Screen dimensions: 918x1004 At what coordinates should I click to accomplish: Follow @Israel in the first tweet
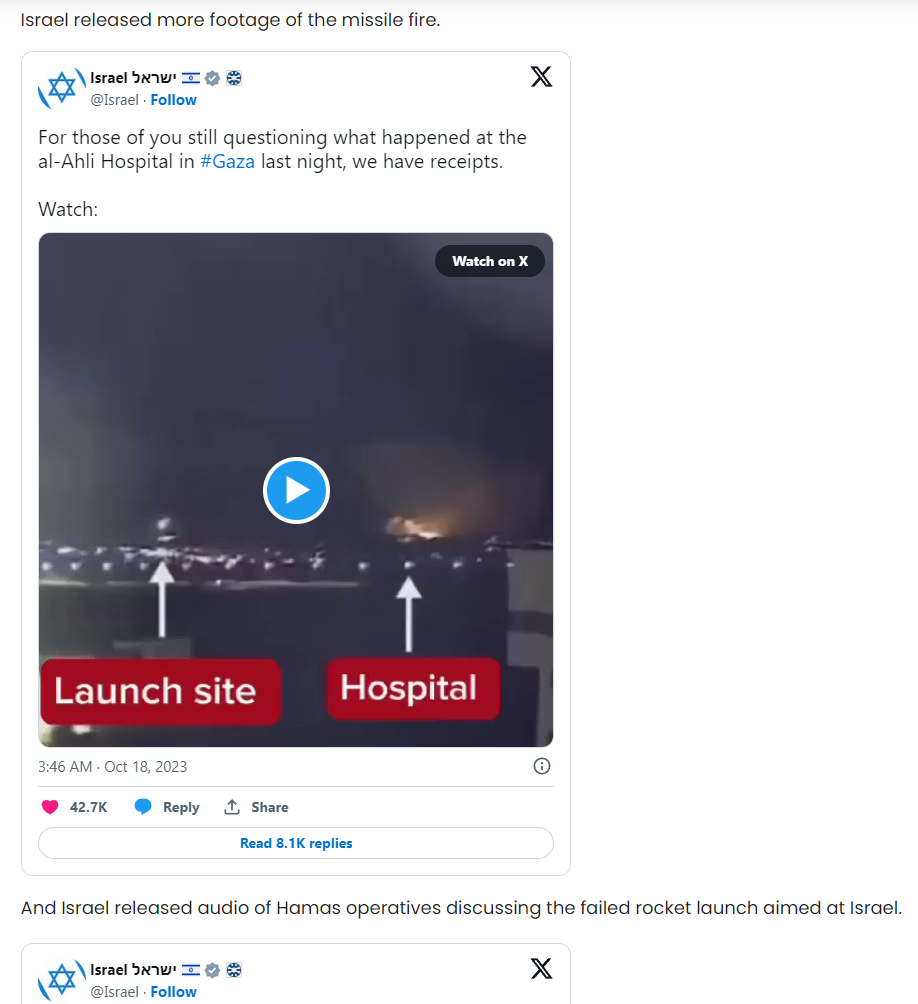pyautogui.click(x=173, y=100)
